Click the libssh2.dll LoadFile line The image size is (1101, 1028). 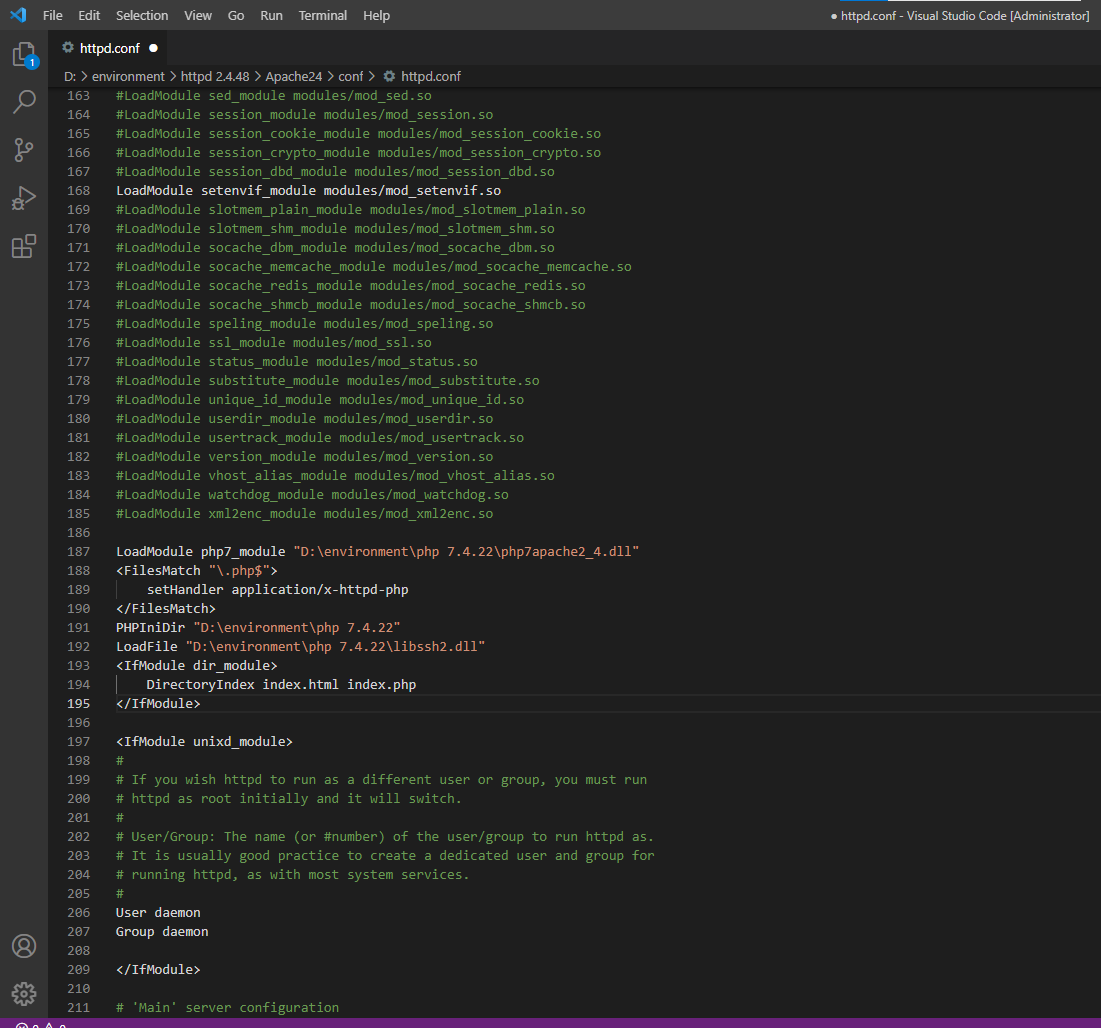click(301, 647)
